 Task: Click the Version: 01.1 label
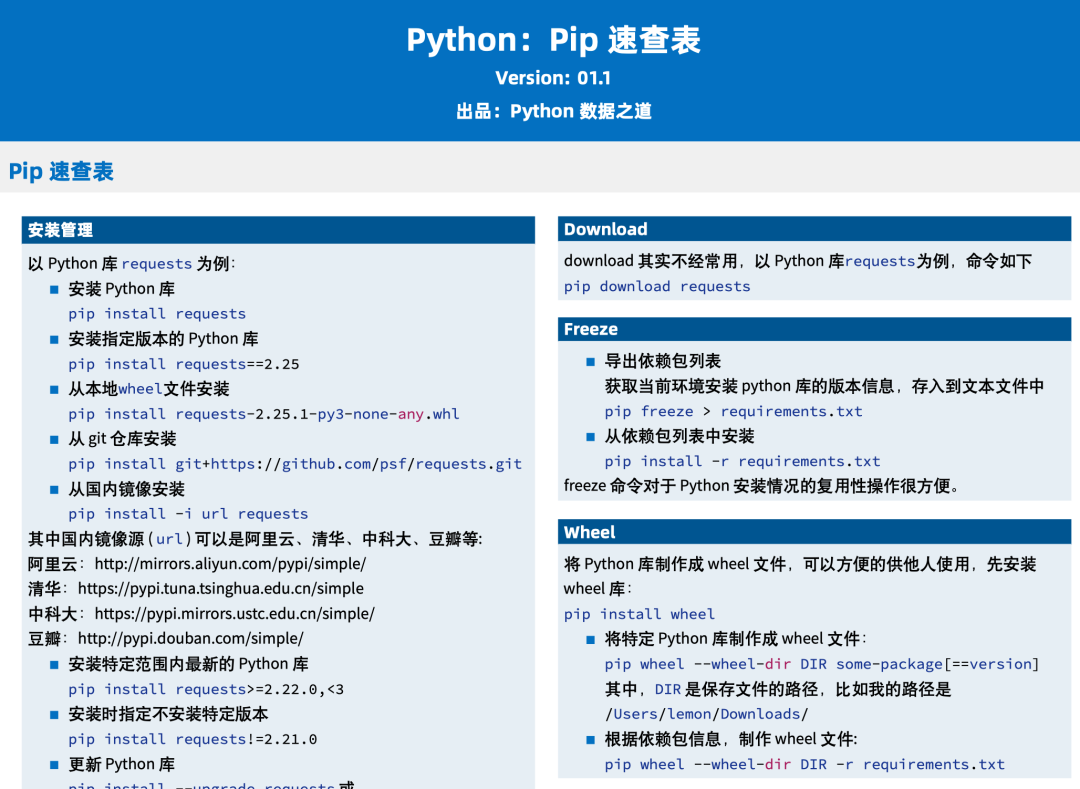[554, 77]
